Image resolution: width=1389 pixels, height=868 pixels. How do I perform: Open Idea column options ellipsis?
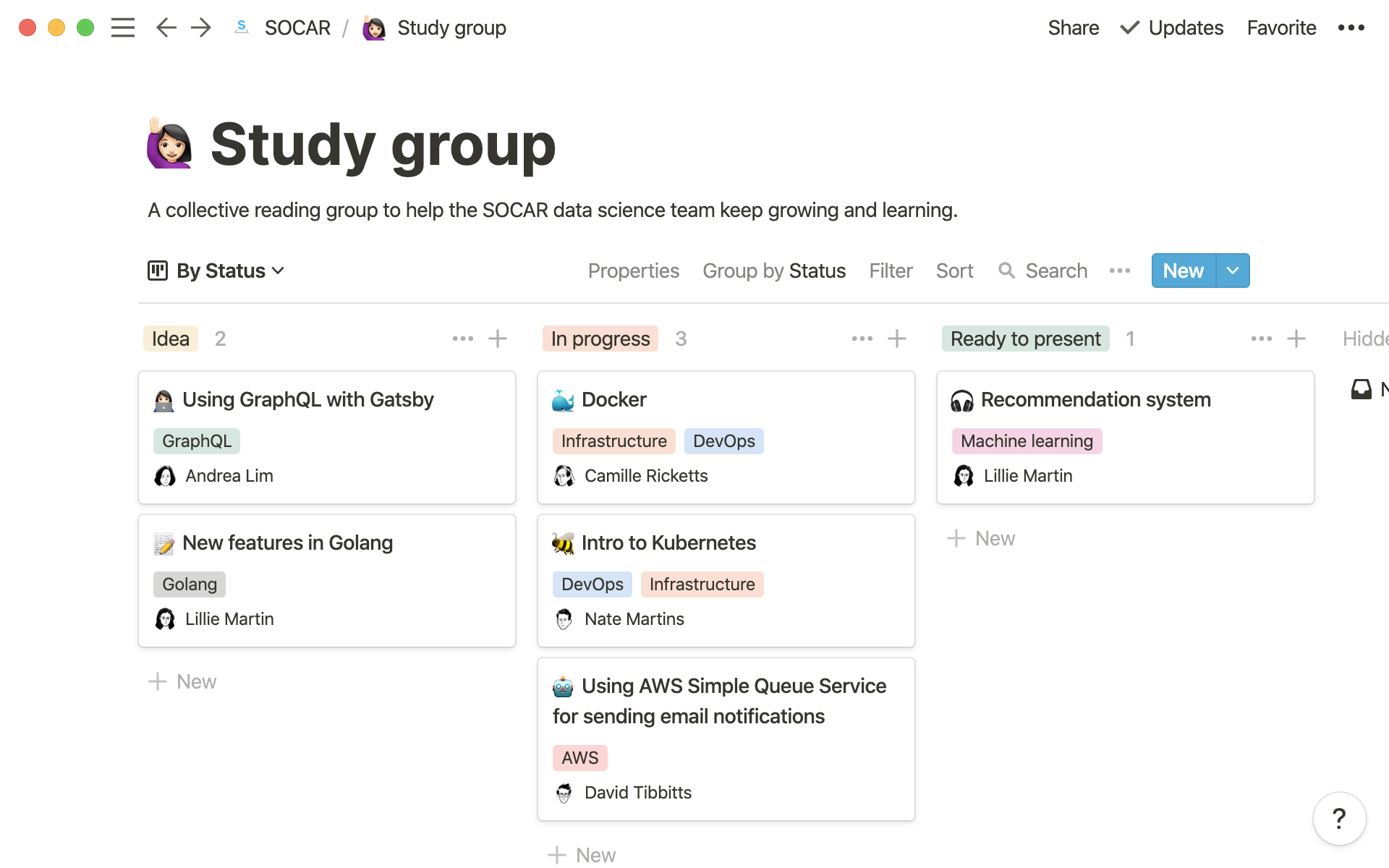[x=463, y=339]
